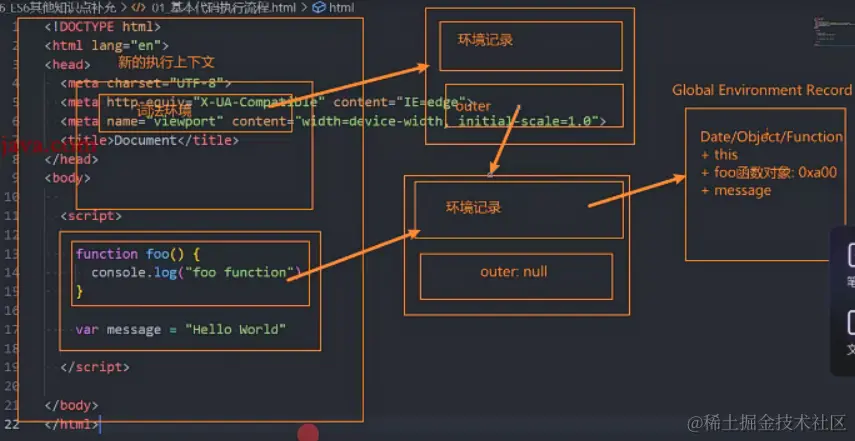The image size is (855, 441).
Task: Click the var message declaration line
Action: (181, 329)
